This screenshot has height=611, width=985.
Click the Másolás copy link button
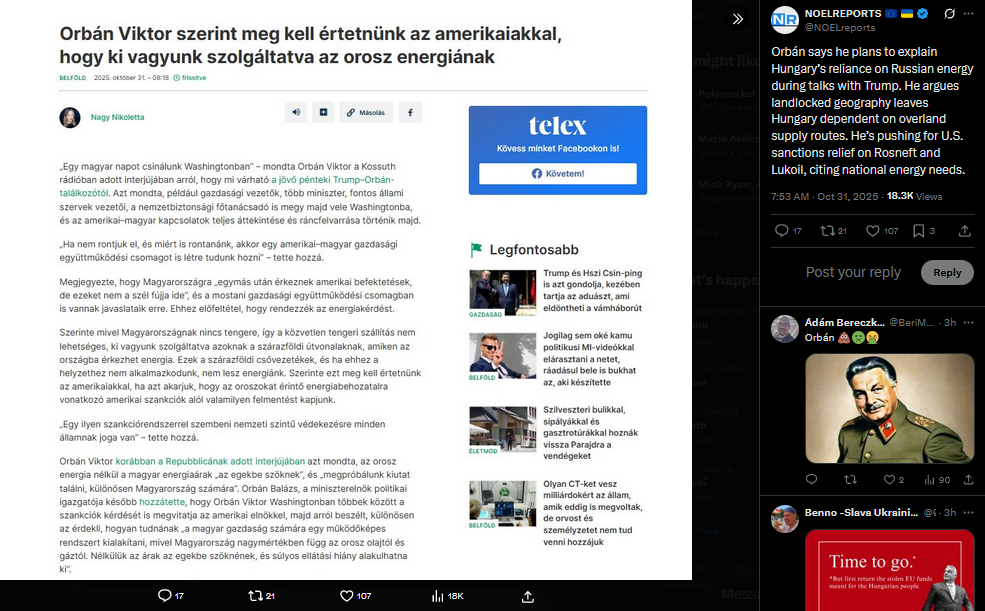[366, 112]
